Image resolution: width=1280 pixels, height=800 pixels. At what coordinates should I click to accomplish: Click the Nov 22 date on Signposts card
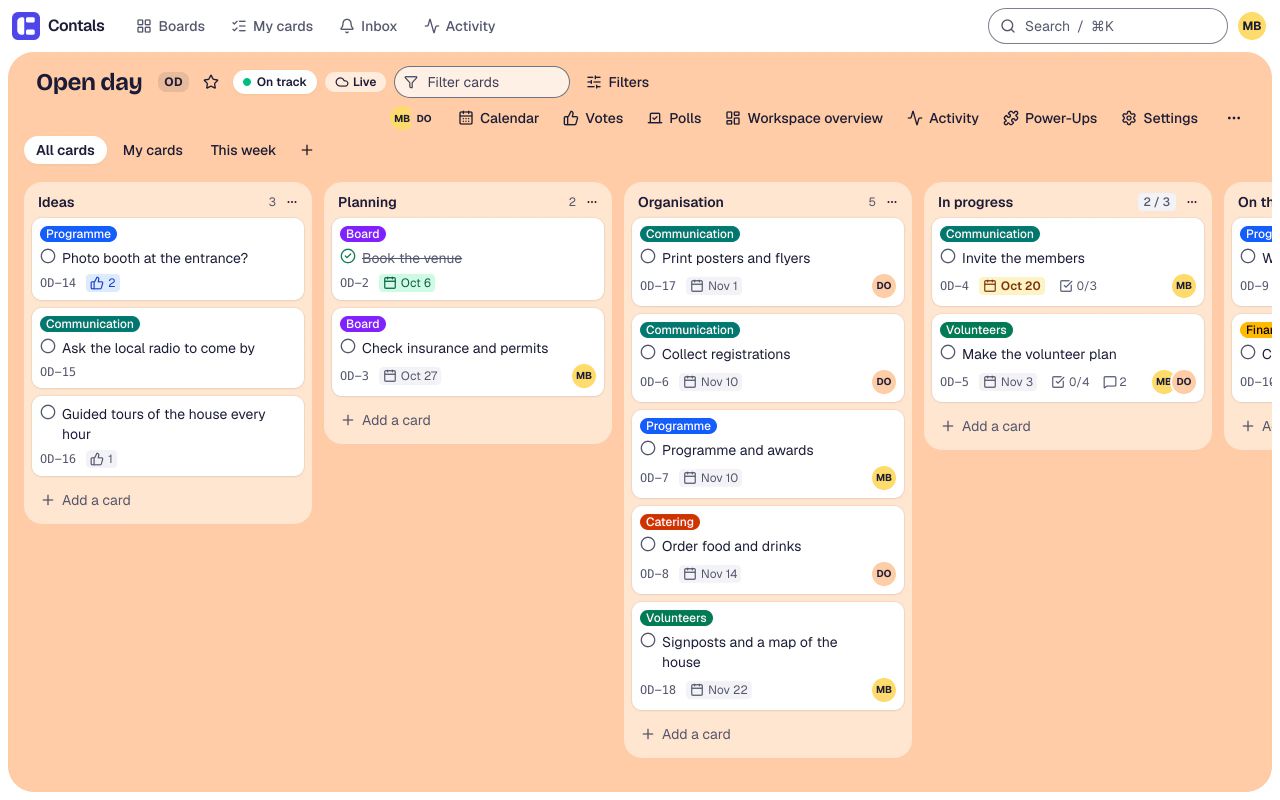[718, 690]
